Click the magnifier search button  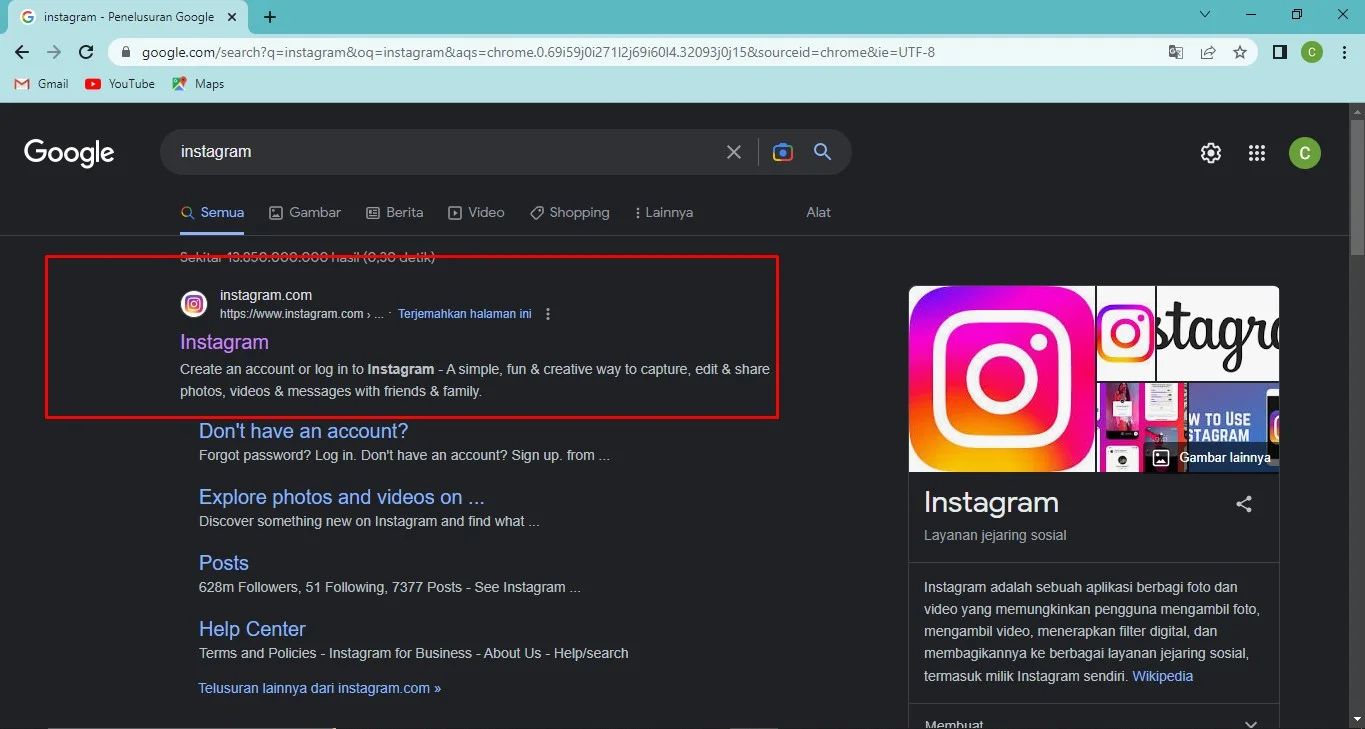click(x=823, y=152)
